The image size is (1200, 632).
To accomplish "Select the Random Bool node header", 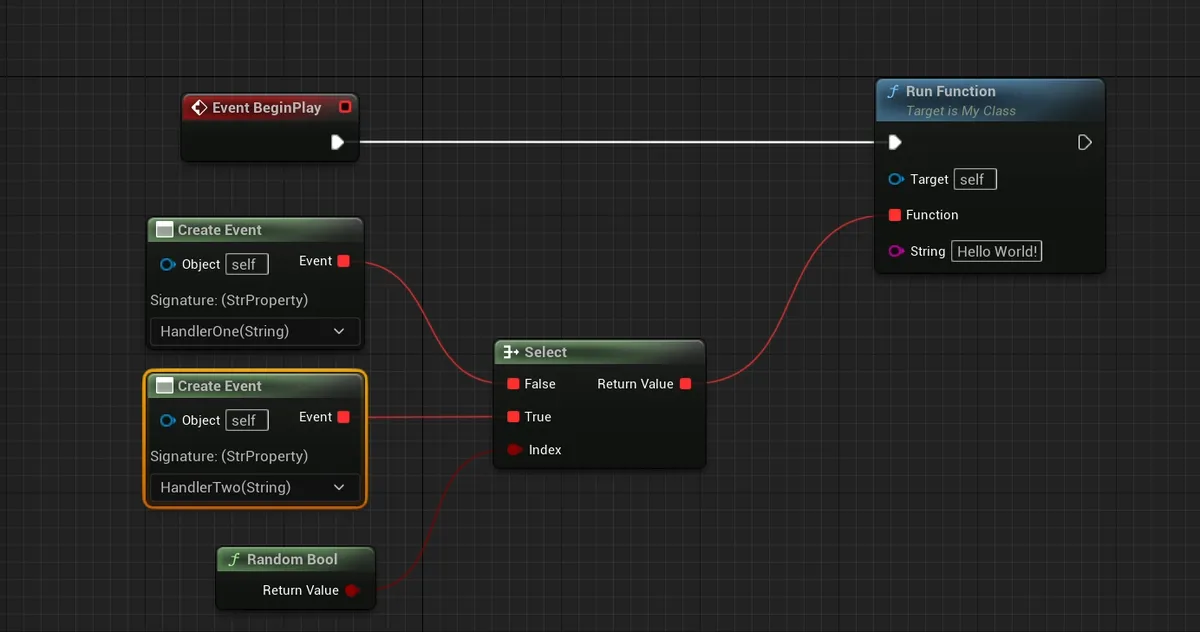I will coord(292,559).
